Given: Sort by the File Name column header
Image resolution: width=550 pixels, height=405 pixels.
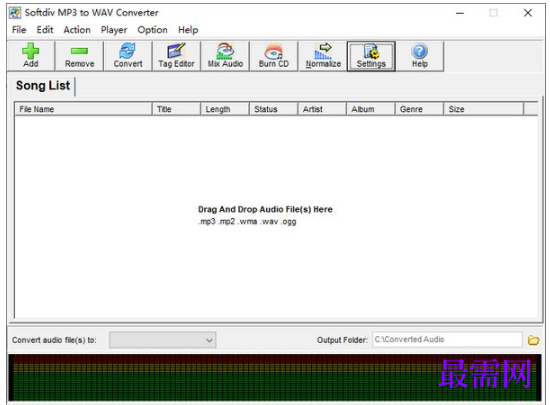Looking at the screenshot, I should [x=83, y=109].
